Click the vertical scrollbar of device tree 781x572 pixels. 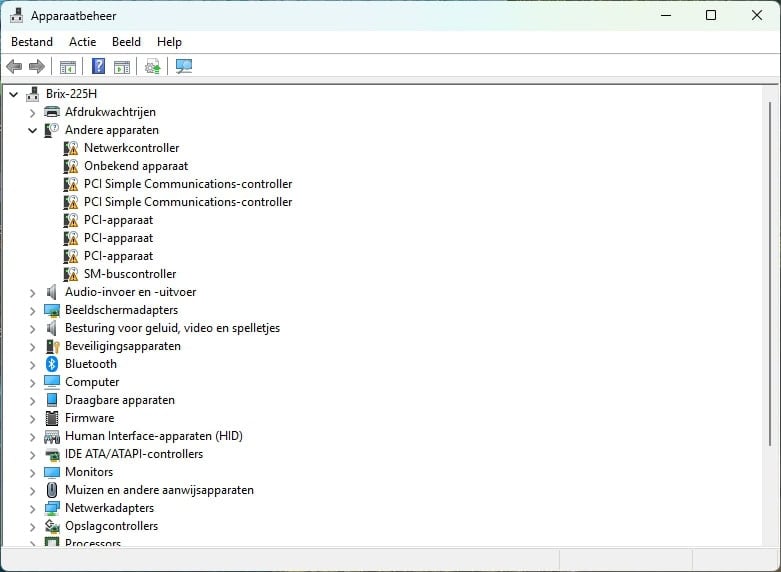(769, 270)
